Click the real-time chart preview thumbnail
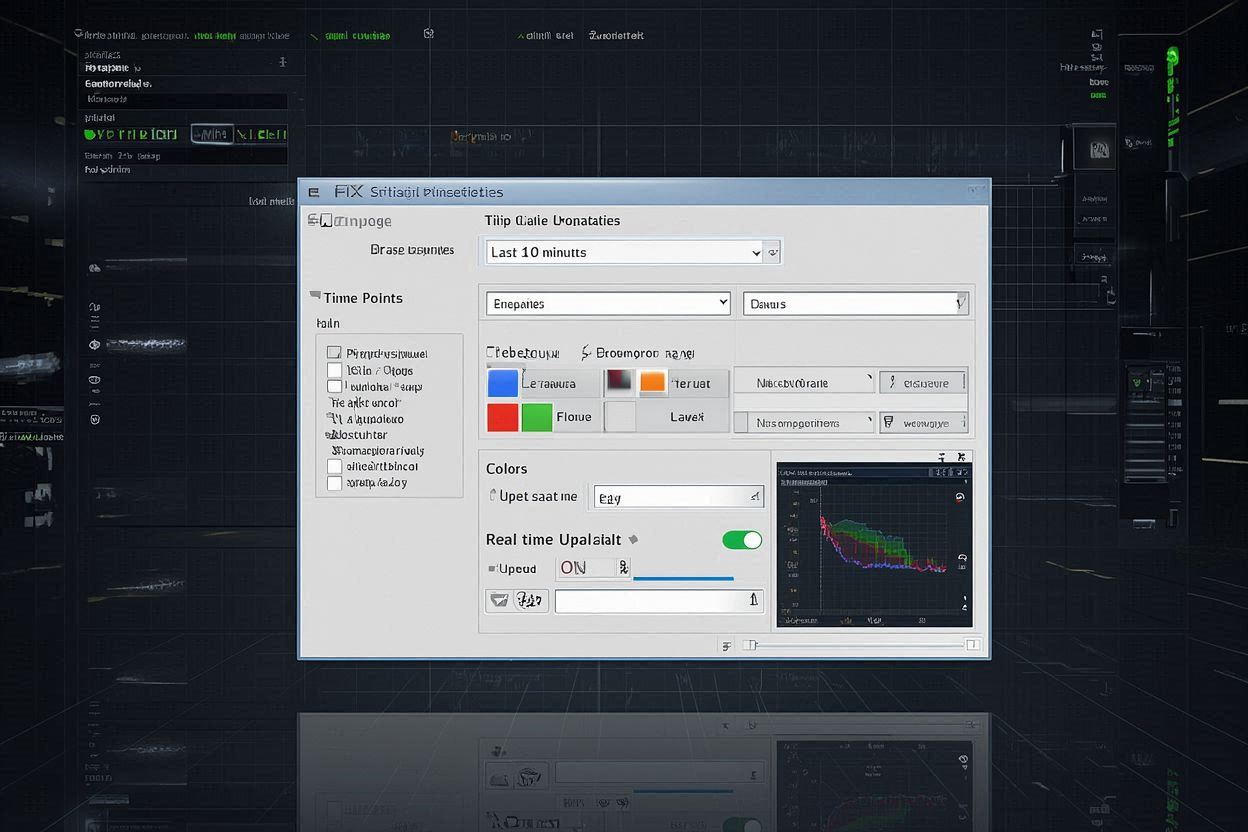1248x832 pixels. (x=874, y=544)
